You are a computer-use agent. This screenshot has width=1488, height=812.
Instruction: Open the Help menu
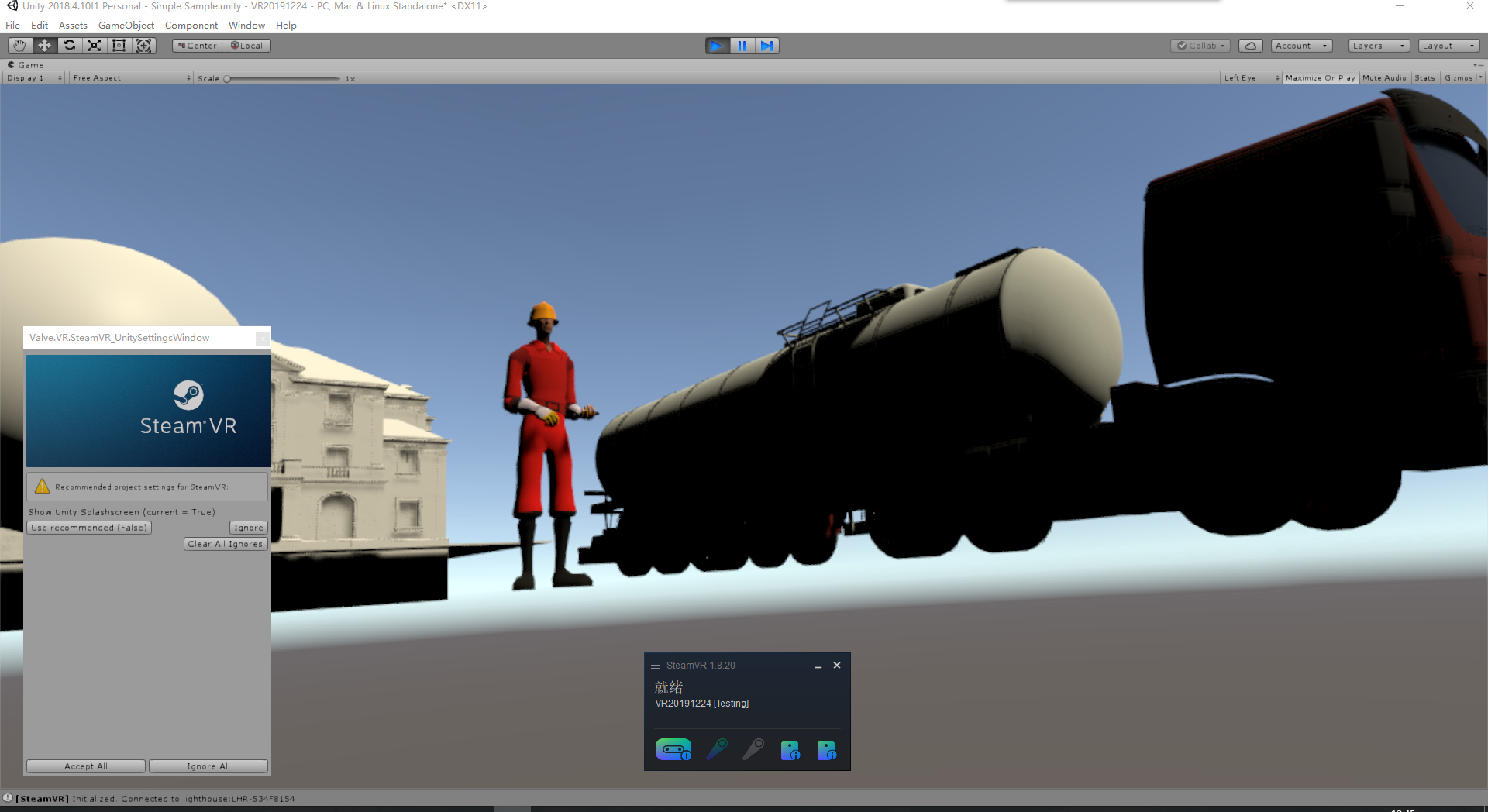[x=286, y=26]
